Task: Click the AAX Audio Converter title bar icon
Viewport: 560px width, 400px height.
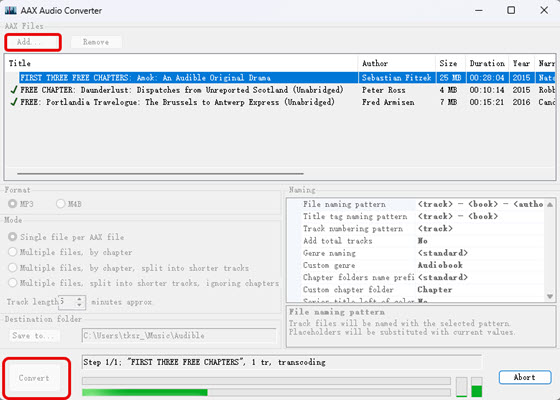Action: click(10, 10)
